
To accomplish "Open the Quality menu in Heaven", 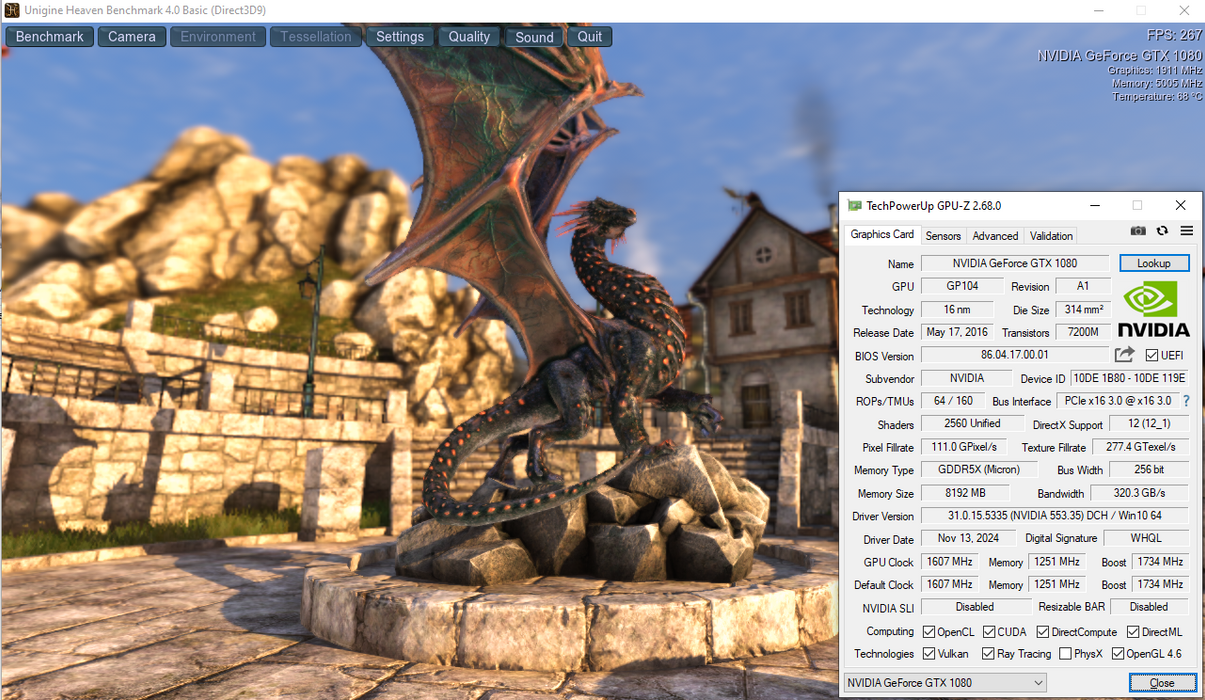I will coord(469,37).
